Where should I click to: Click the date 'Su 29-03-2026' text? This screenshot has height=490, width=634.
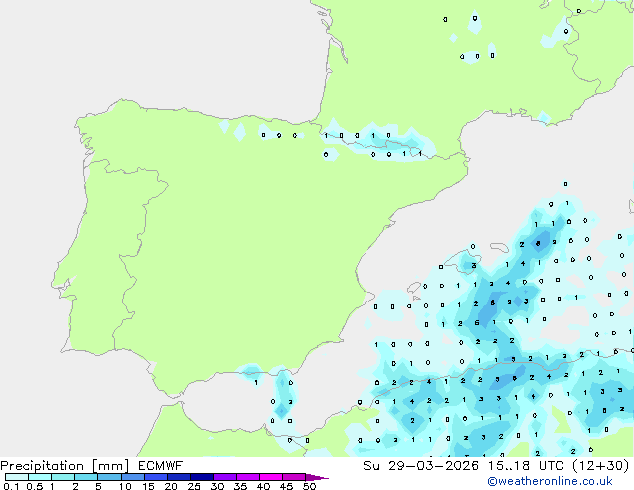click(421, 466)
